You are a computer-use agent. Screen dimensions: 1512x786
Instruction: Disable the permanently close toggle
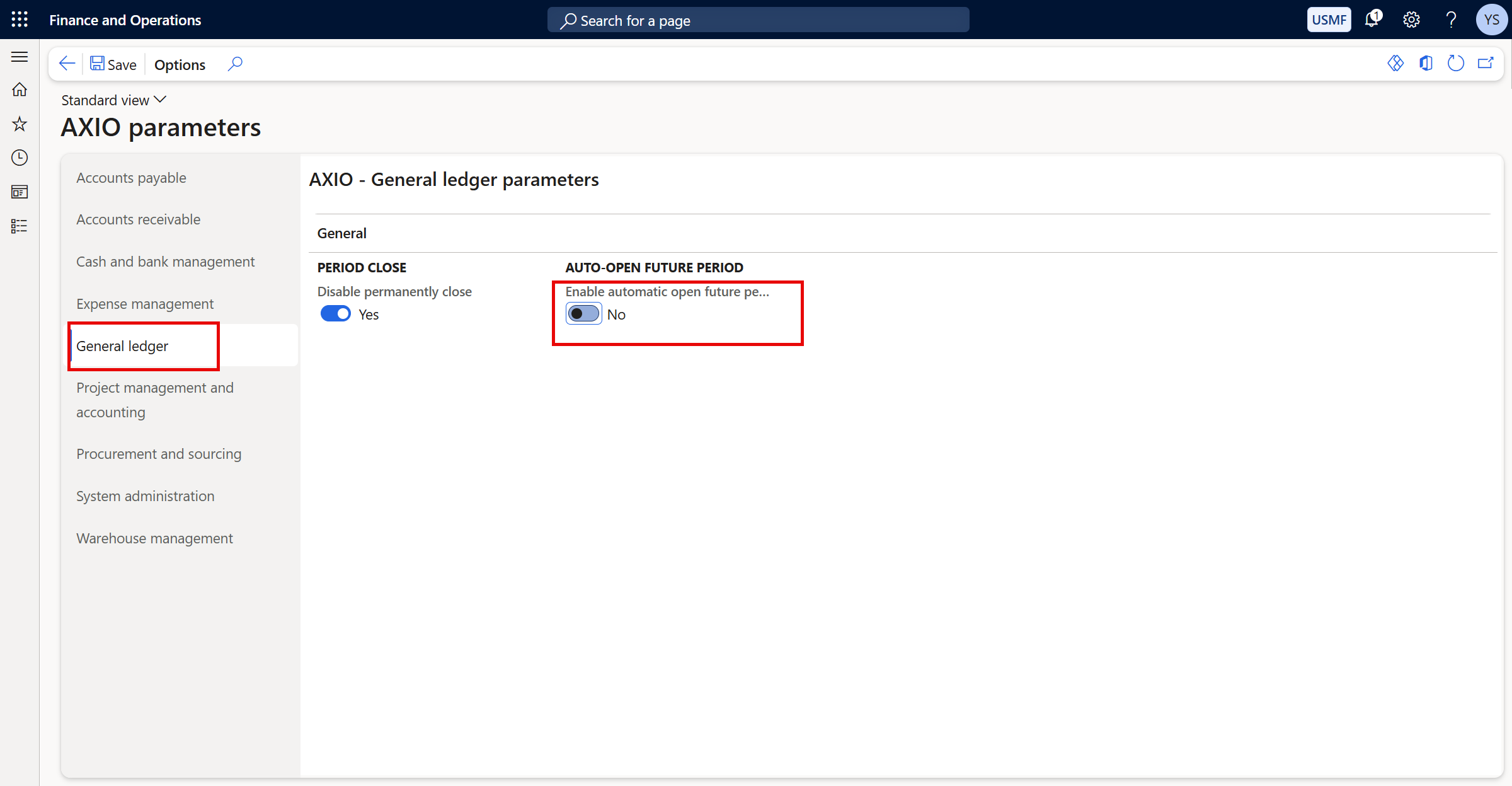tap(336, 313)
